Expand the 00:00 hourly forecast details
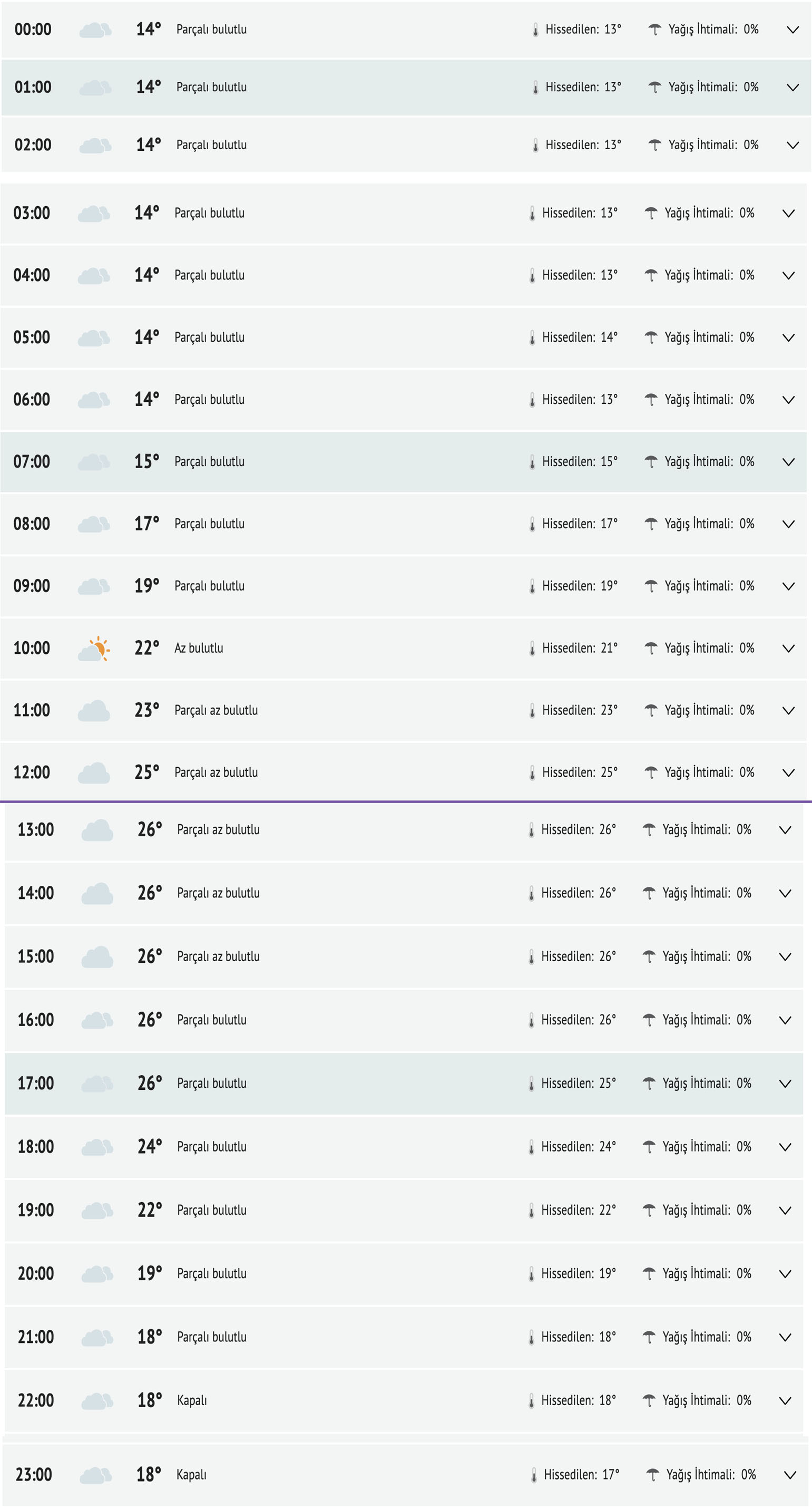Viewport: 812px width, 1509px height. click(x=792, y=30)
